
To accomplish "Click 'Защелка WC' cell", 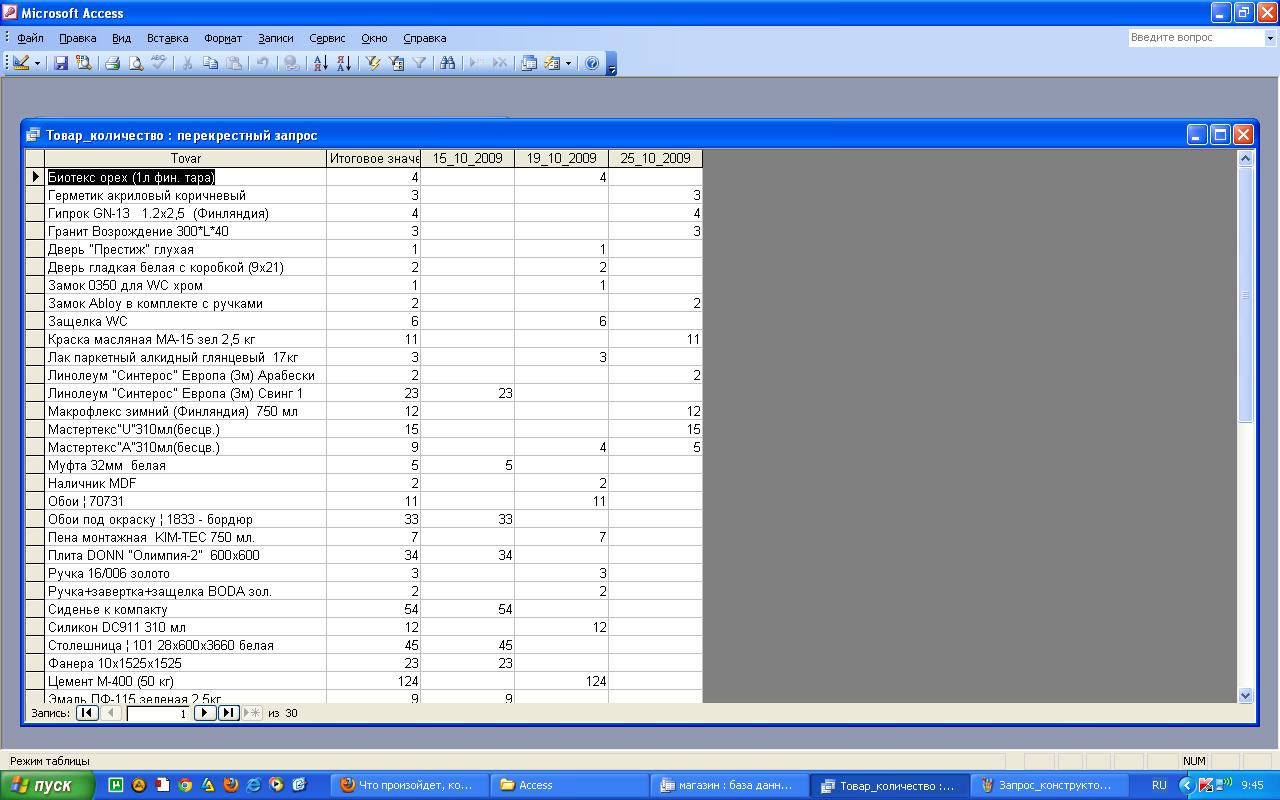I will [x=185, y=321].
